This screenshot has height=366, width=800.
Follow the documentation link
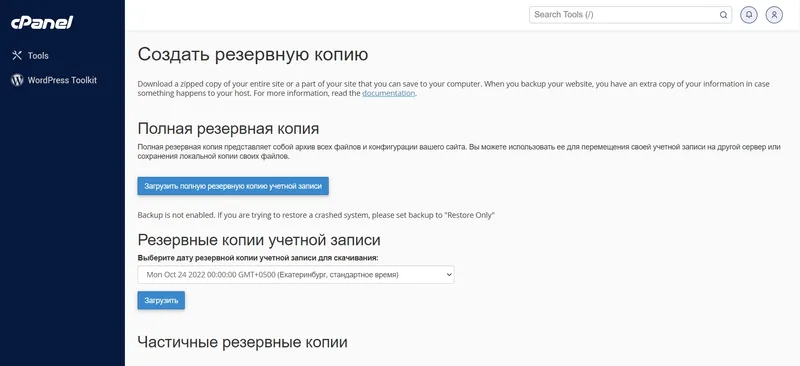point(388,93)
